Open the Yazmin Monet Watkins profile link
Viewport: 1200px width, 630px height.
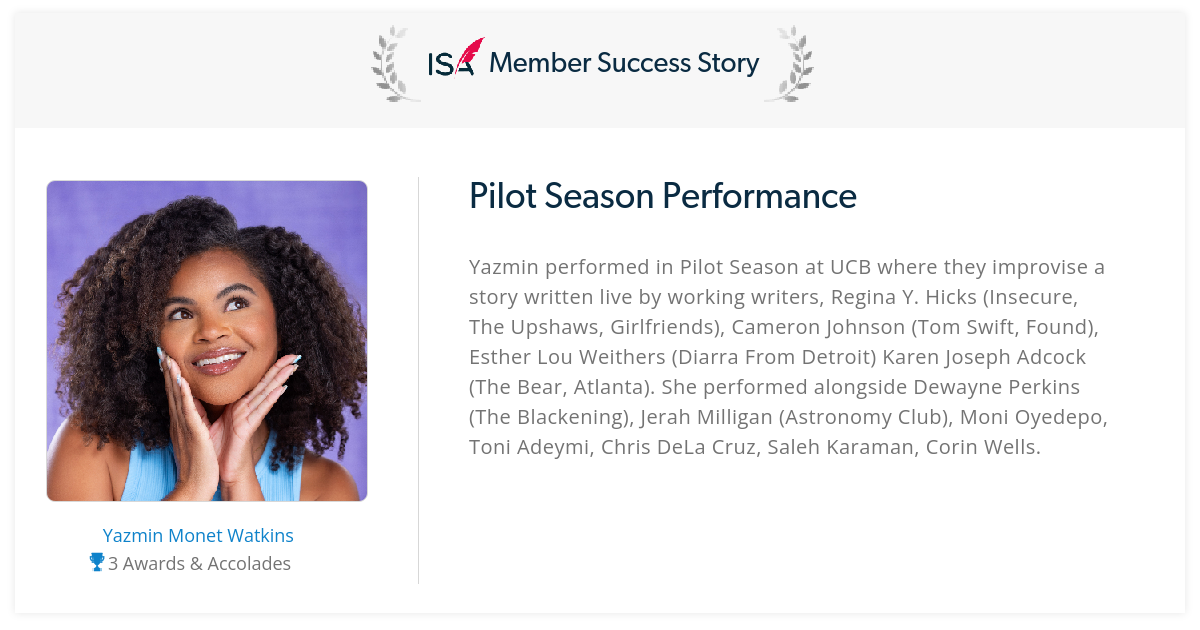[x=198, y=535]
